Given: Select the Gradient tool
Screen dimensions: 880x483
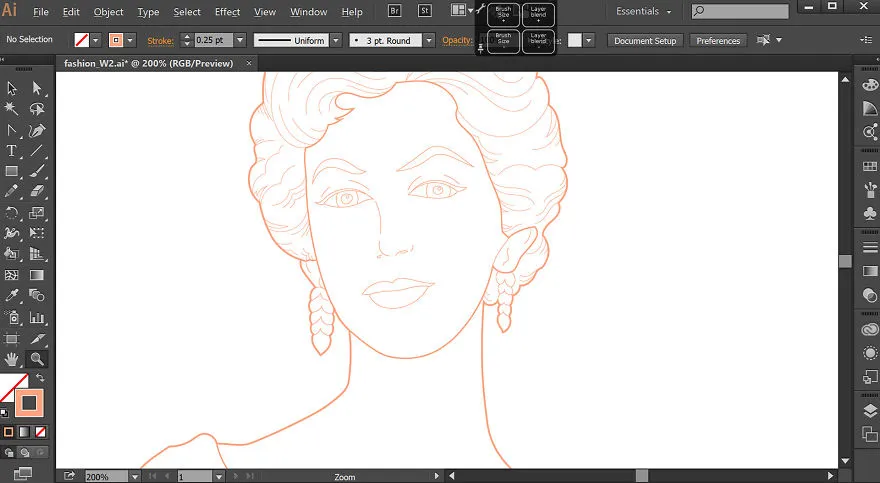Looking at the screenshot, I should click(37, 275).
